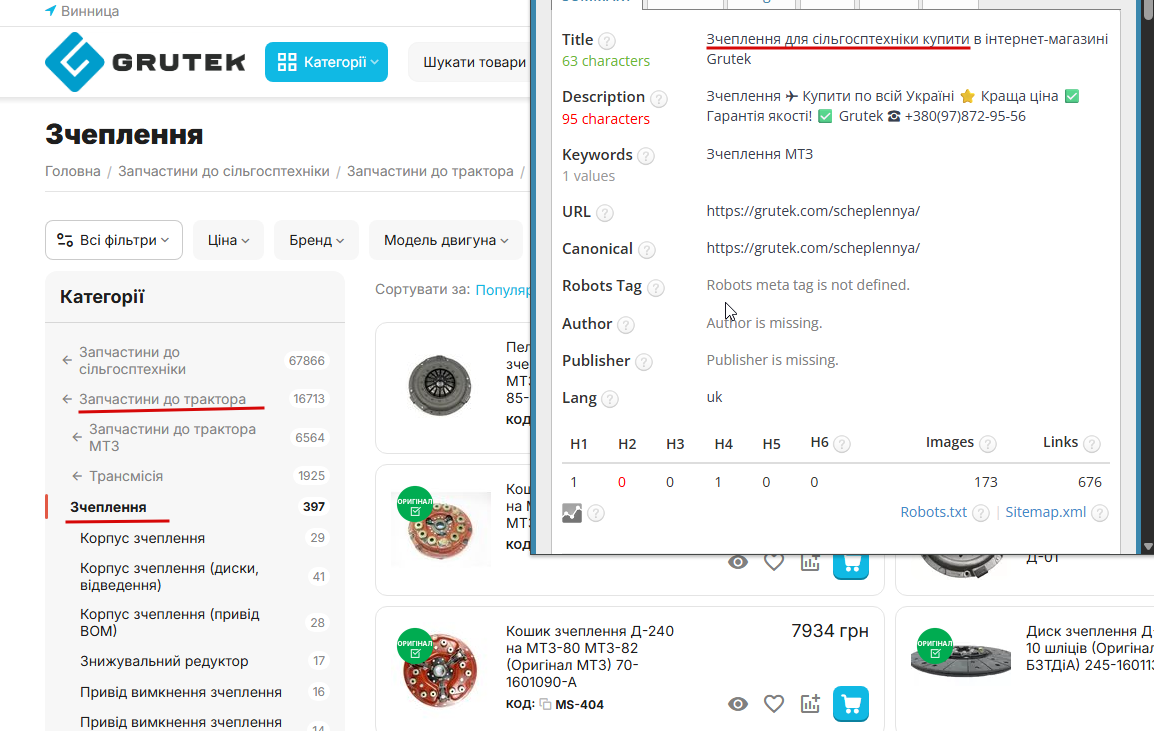
Task: Add MS-404 product to favorites heart
Action: pos(774,704)
